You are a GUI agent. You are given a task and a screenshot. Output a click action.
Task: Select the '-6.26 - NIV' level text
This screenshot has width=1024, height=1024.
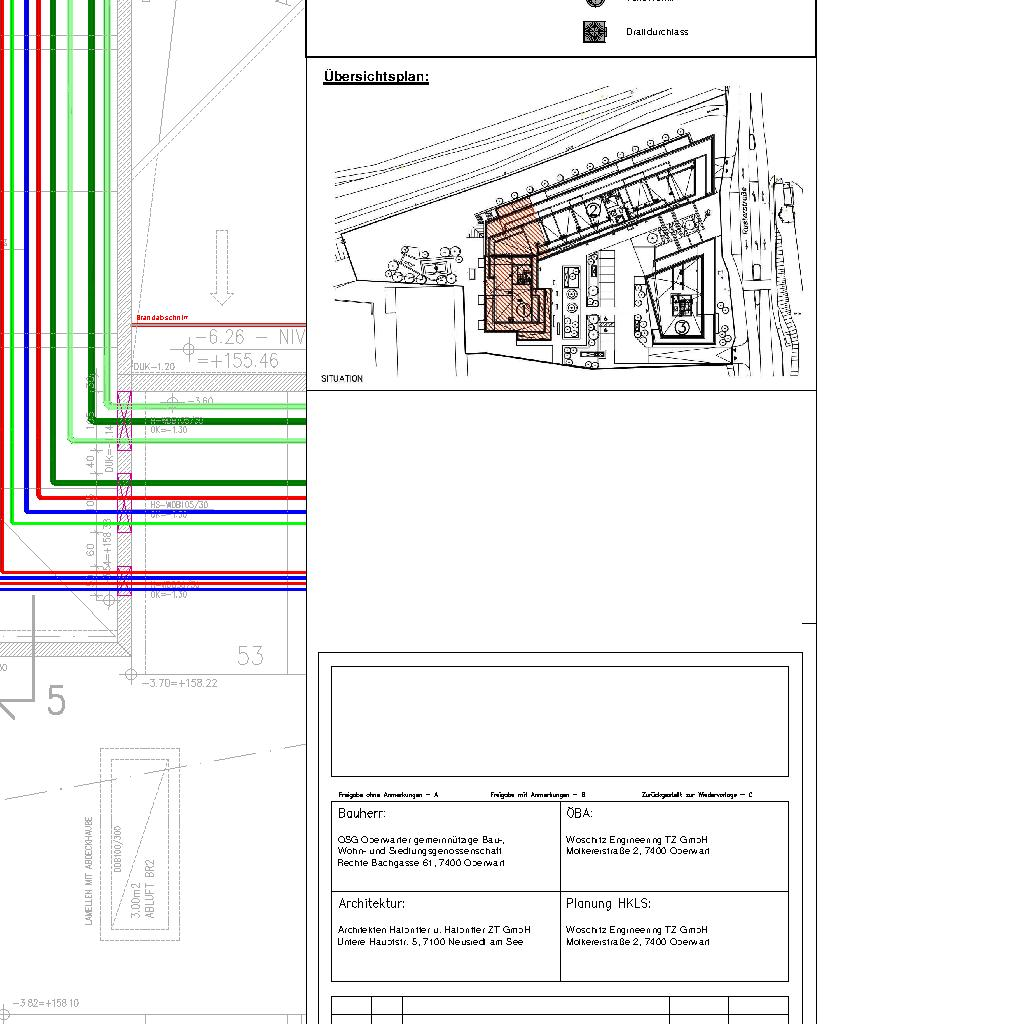tap(250, 337)
